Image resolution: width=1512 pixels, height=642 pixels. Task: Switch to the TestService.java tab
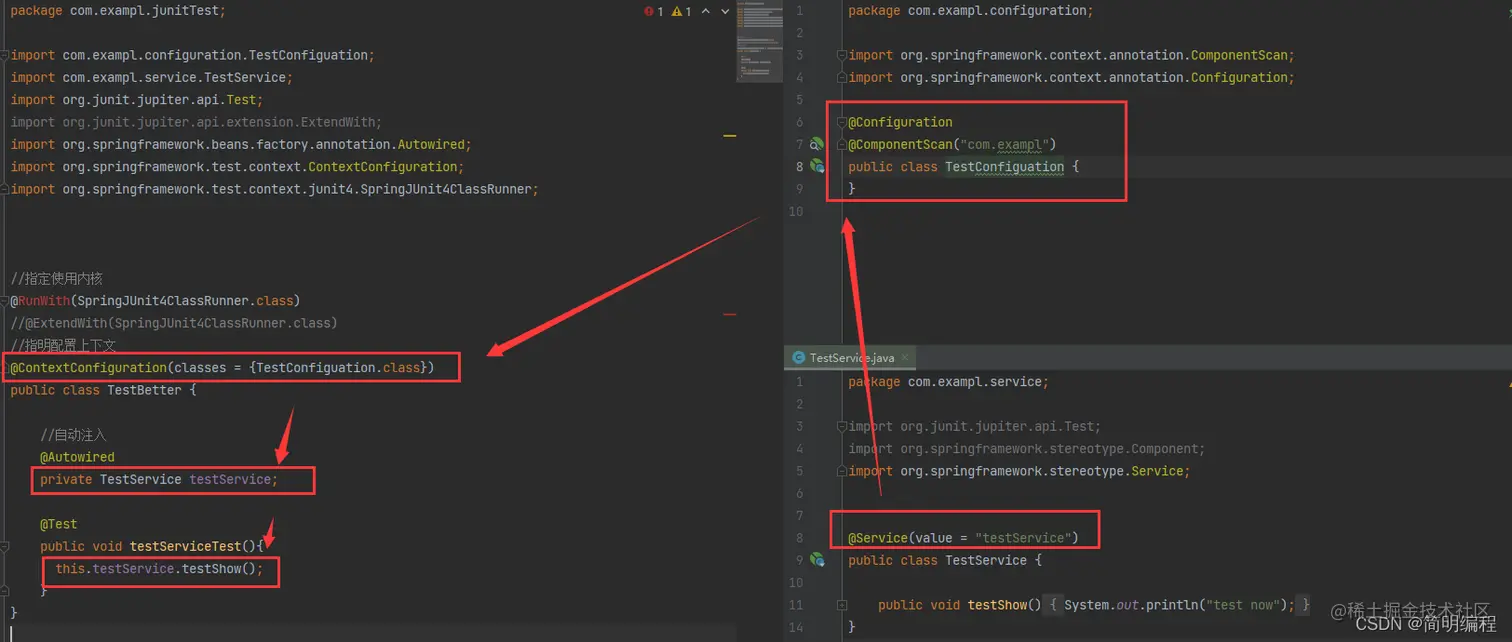point(851,358)
